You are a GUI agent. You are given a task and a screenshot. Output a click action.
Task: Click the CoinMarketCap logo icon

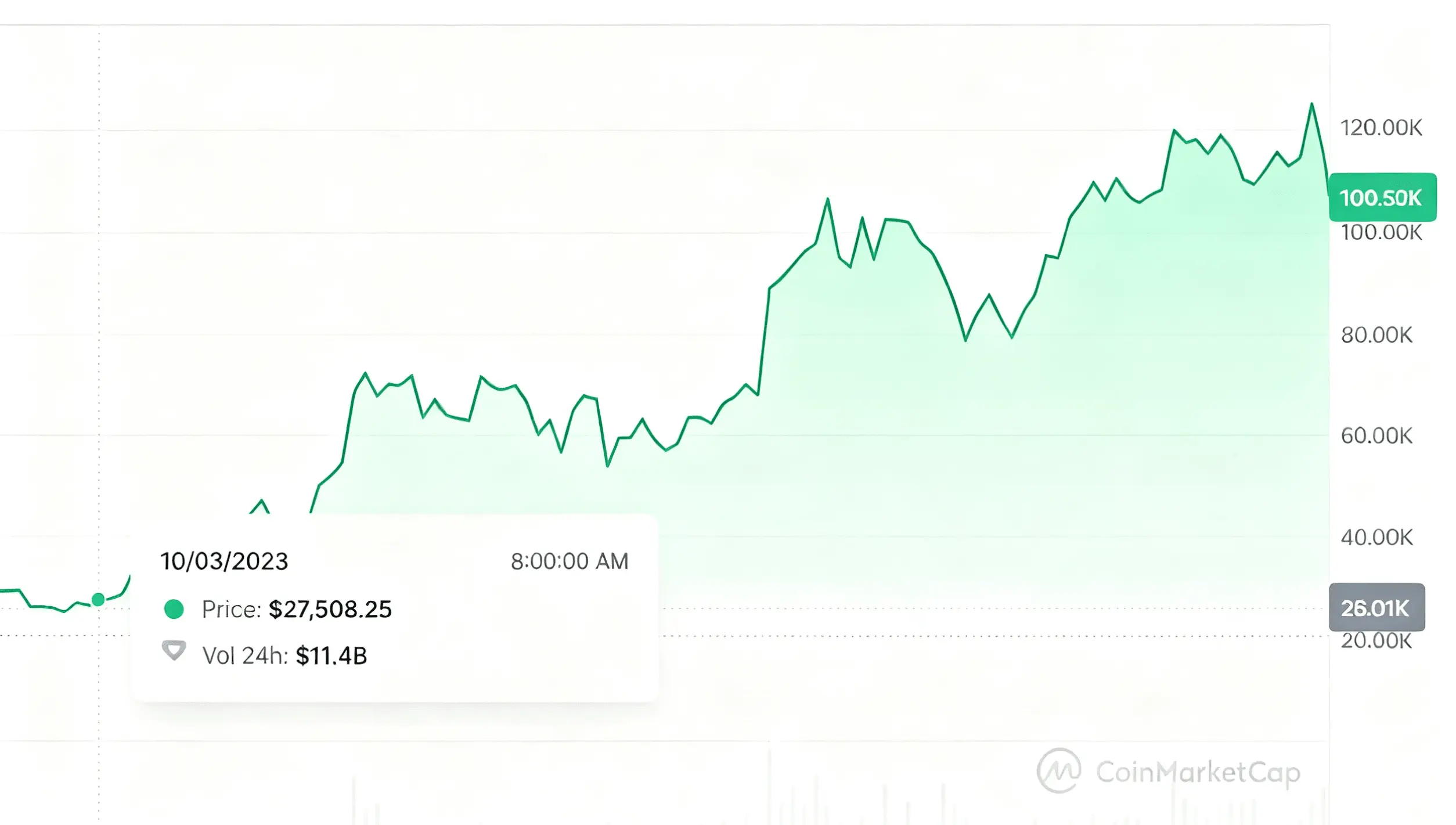click(1058, 770)
